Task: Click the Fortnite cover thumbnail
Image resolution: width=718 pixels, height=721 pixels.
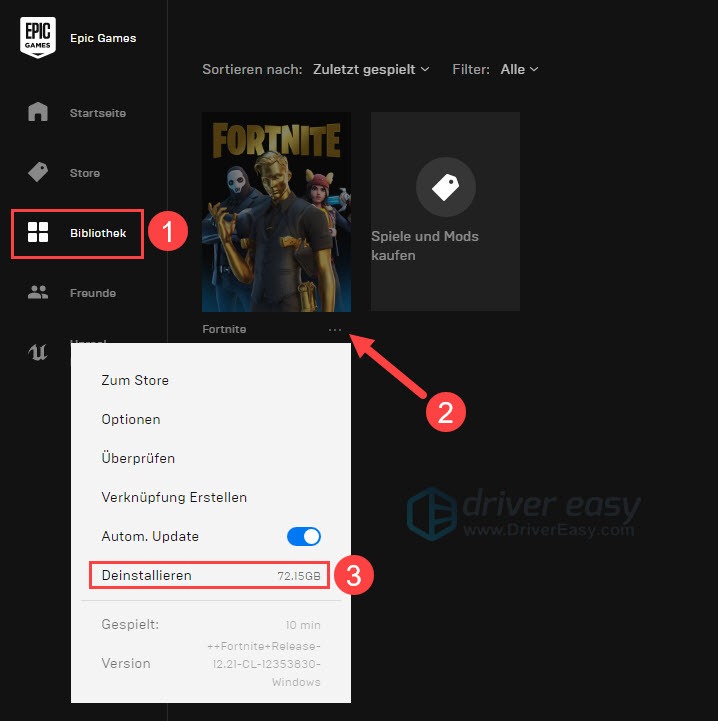Action: tap(276, 212)
